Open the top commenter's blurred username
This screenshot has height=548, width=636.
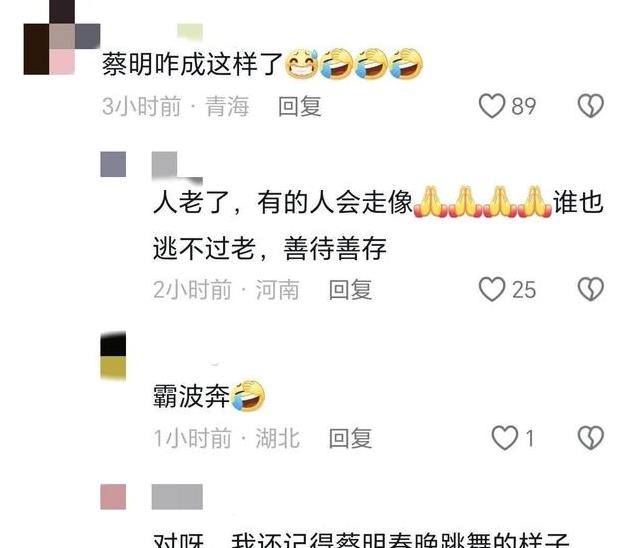tap(190, 32)
